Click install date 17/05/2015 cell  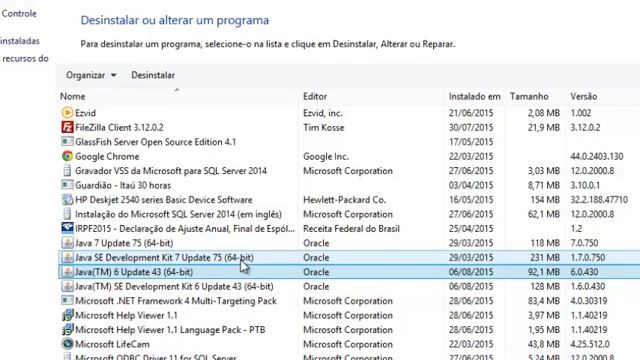(x=471, y=142)
